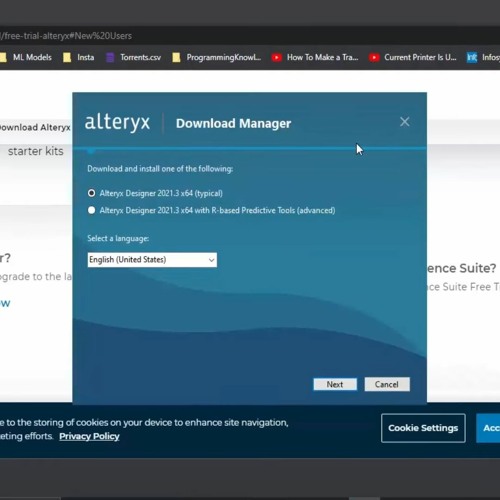
Task: Open 'How To Make a Tra...' YouTube bookmark
Action: (x=315, y=57)
